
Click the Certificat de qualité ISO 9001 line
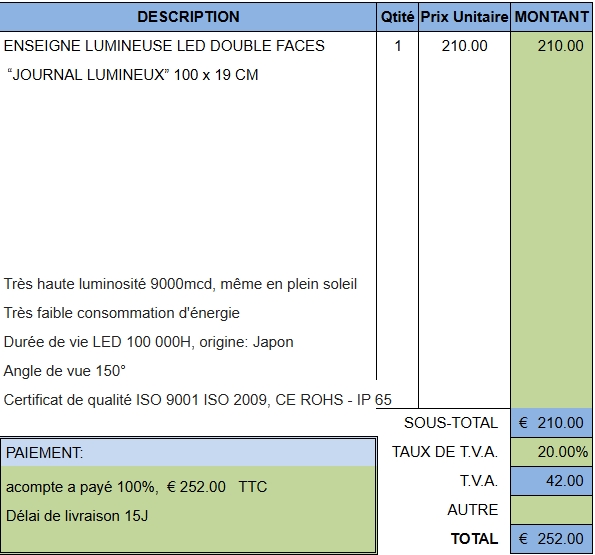[x=197, y=400]
